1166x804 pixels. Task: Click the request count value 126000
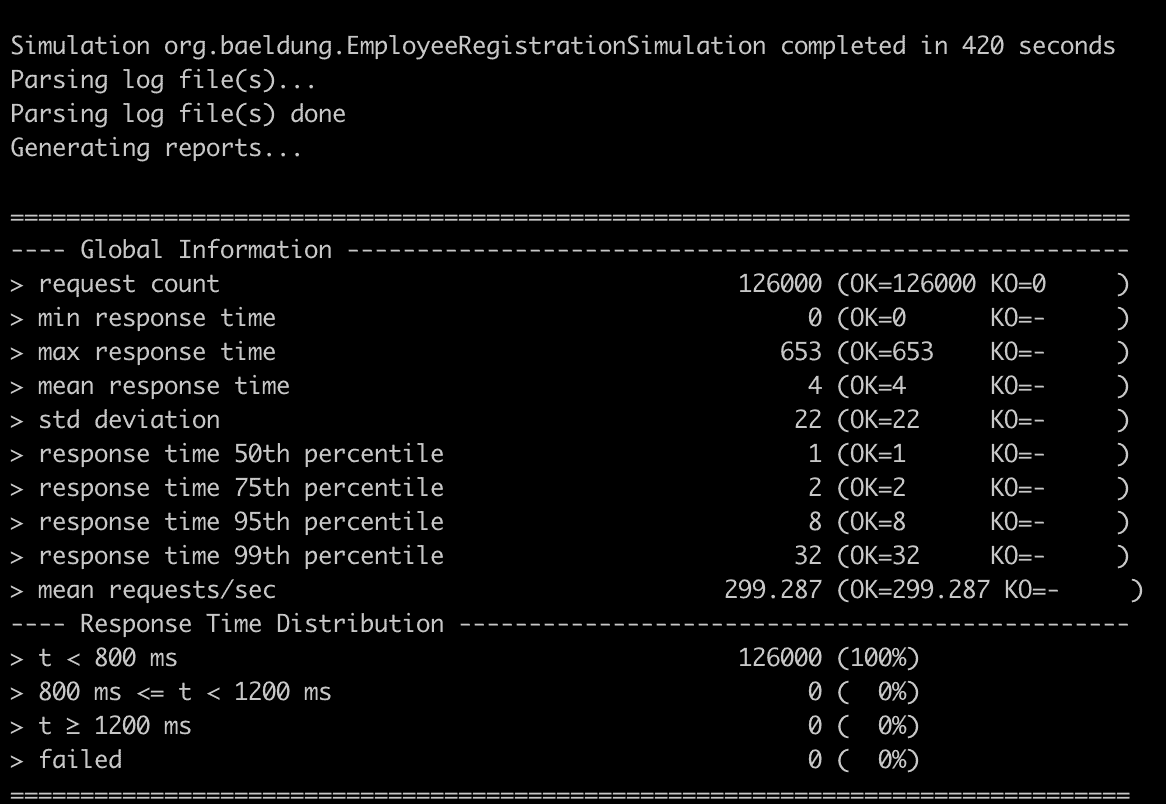780,284
